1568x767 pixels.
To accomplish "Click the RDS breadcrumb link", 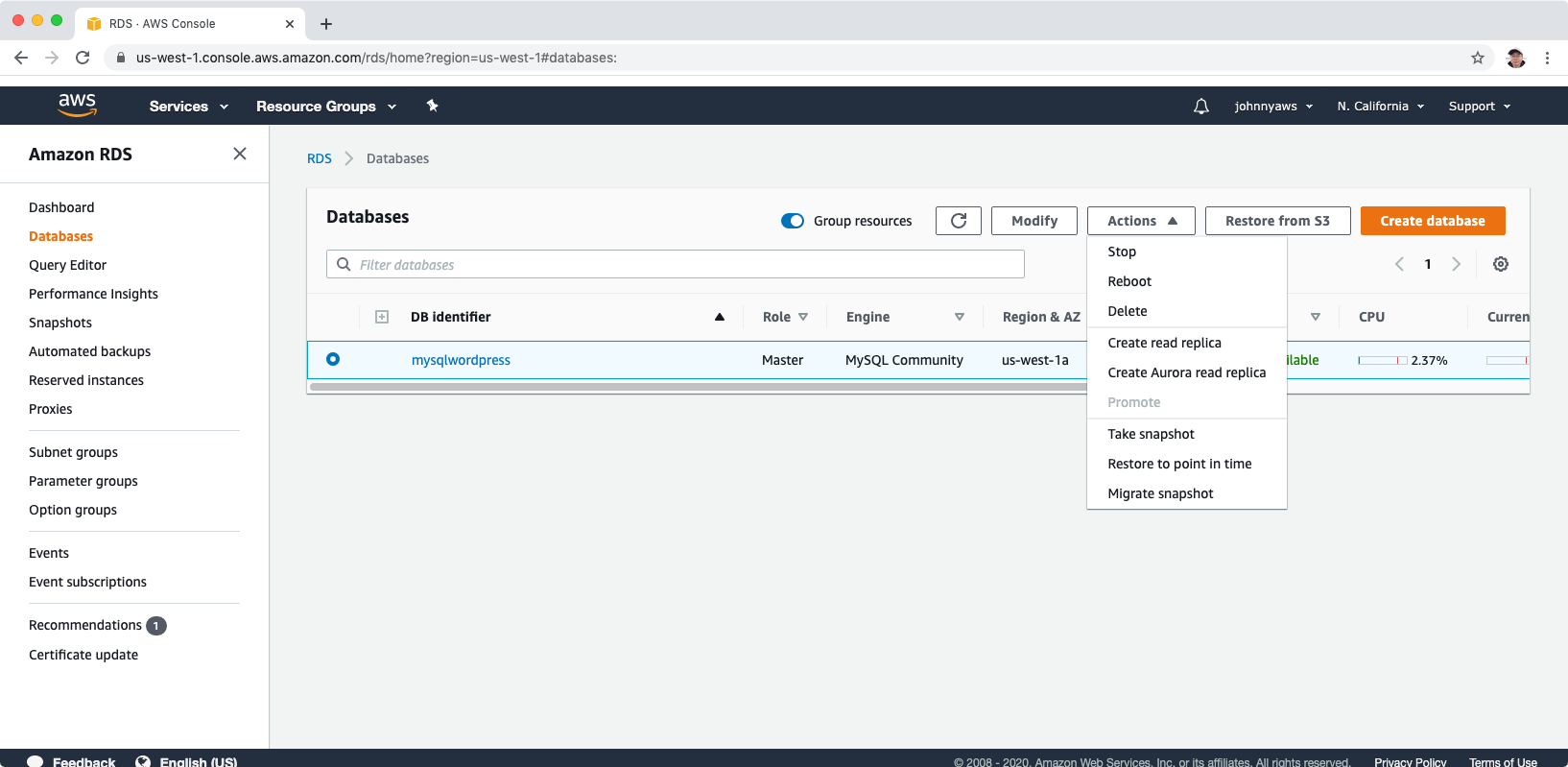I will (x=320, y=158).
